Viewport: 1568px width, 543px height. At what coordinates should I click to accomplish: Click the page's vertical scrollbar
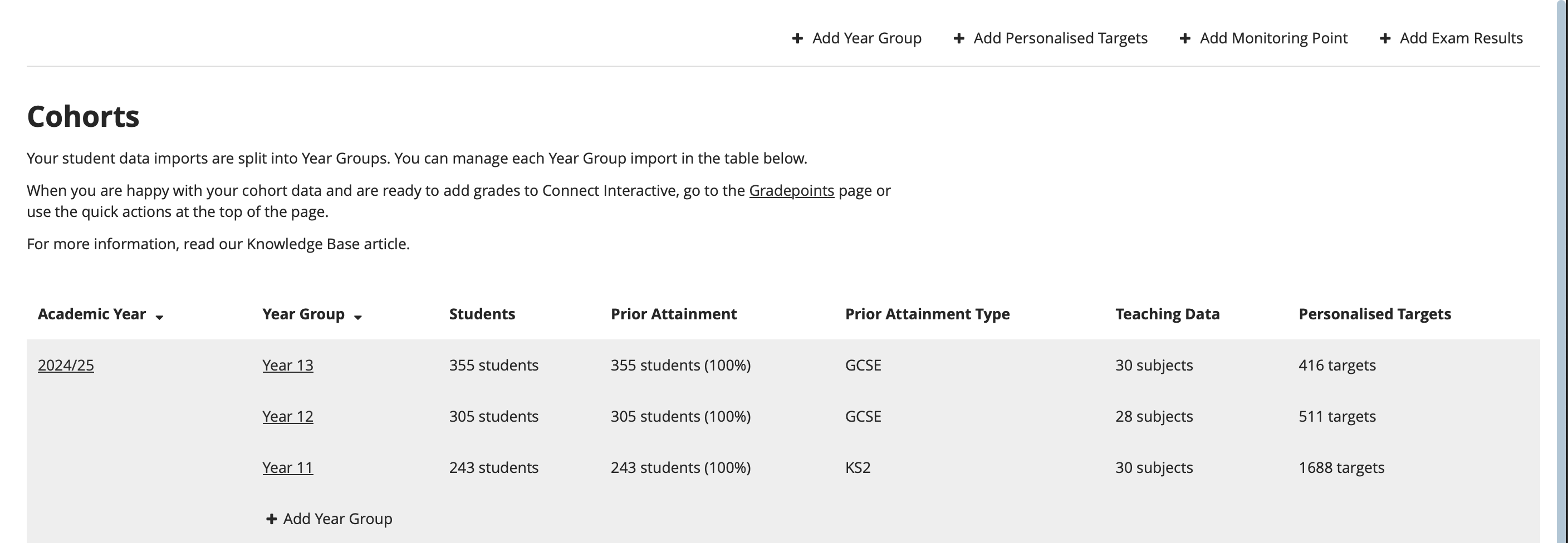pos(1562,271)
